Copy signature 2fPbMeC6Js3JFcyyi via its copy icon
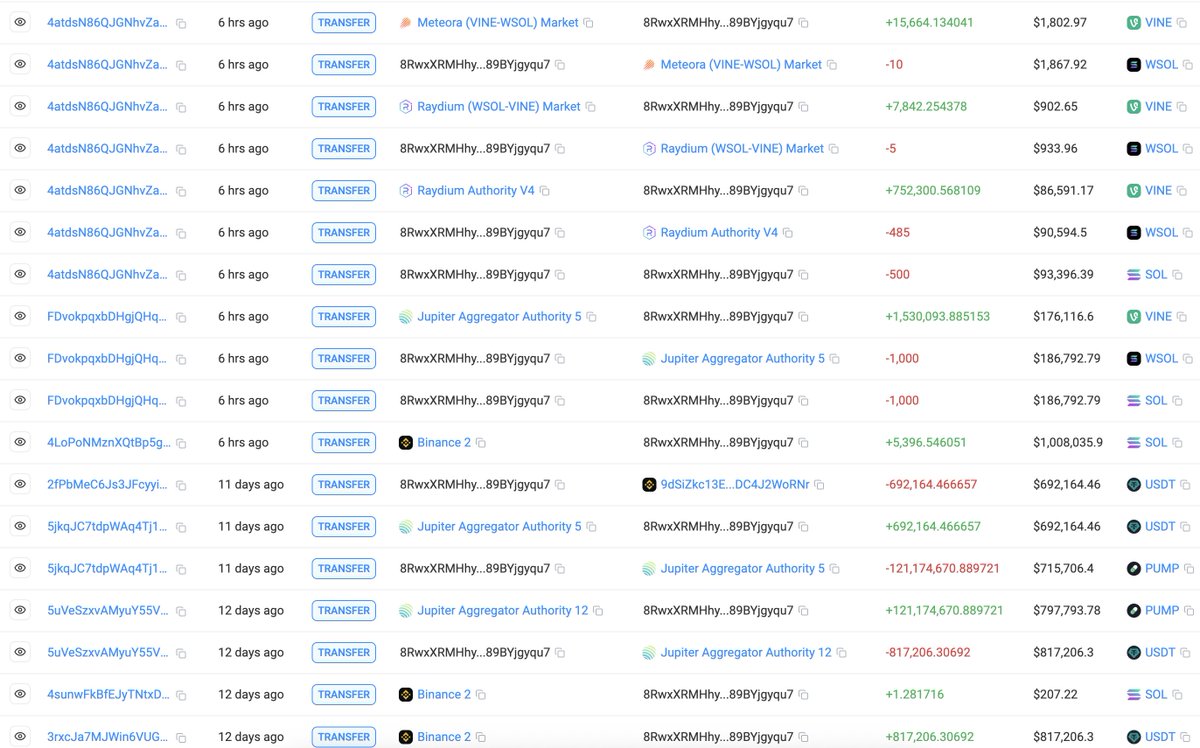 point(181,485)
